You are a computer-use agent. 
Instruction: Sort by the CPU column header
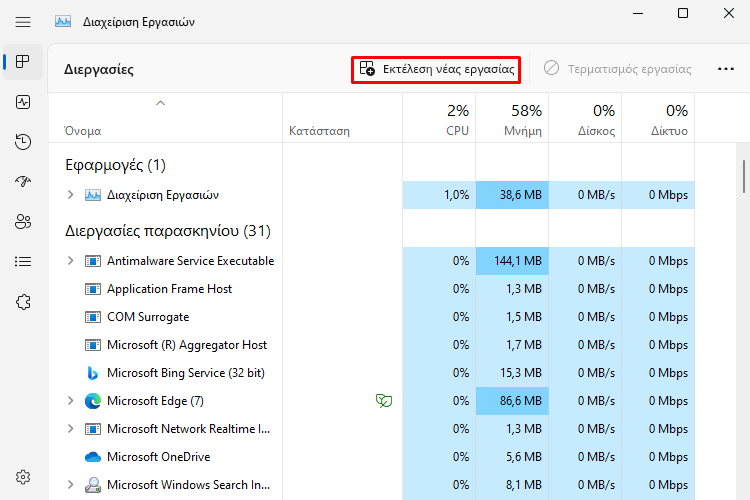[x=439, y=118]
